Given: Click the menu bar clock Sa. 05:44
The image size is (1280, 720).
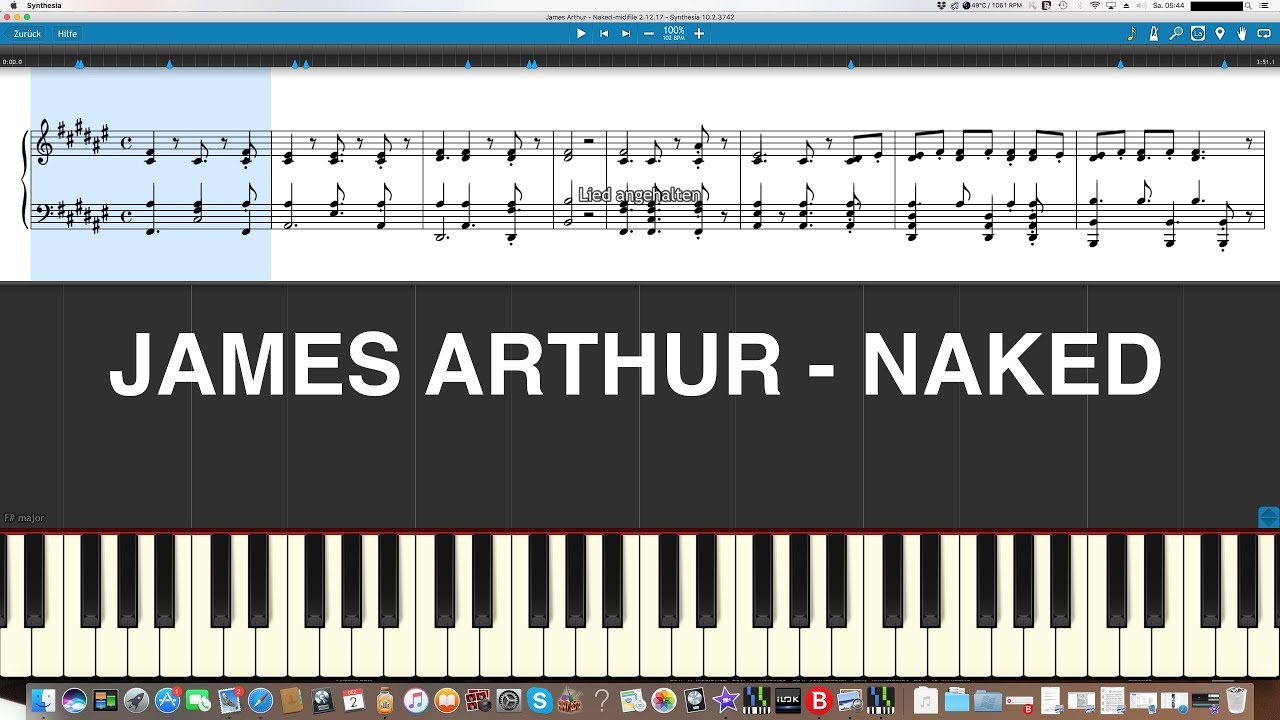Looking at the screenshot, I should (x=1169, y=5).
